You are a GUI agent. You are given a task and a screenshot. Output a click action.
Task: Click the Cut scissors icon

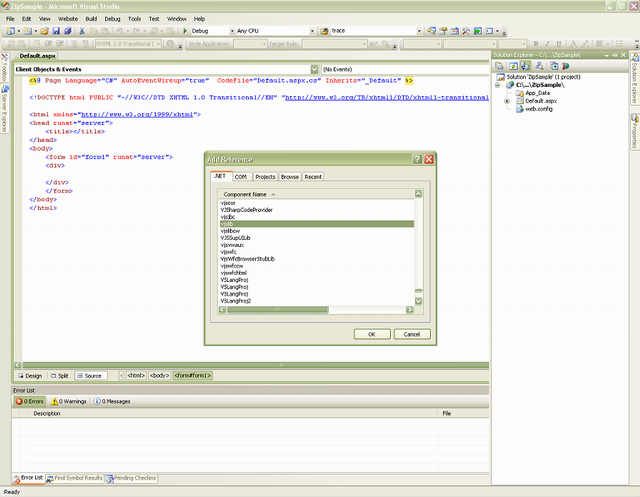(x=82, y=31)
